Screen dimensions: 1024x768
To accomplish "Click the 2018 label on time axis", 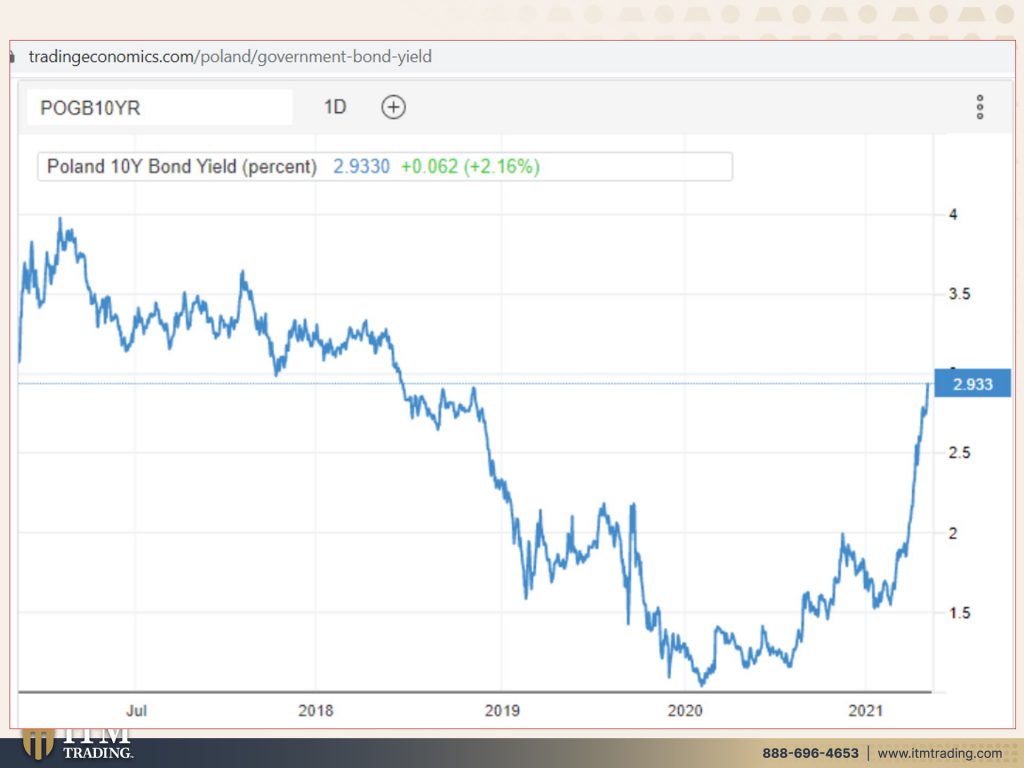I will click(x=315, y=711).
